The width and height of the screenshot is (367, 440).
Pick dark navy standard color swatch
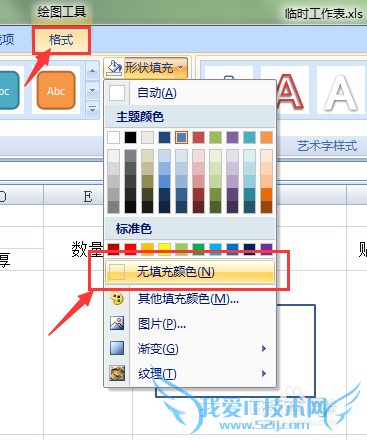[249, 249]
